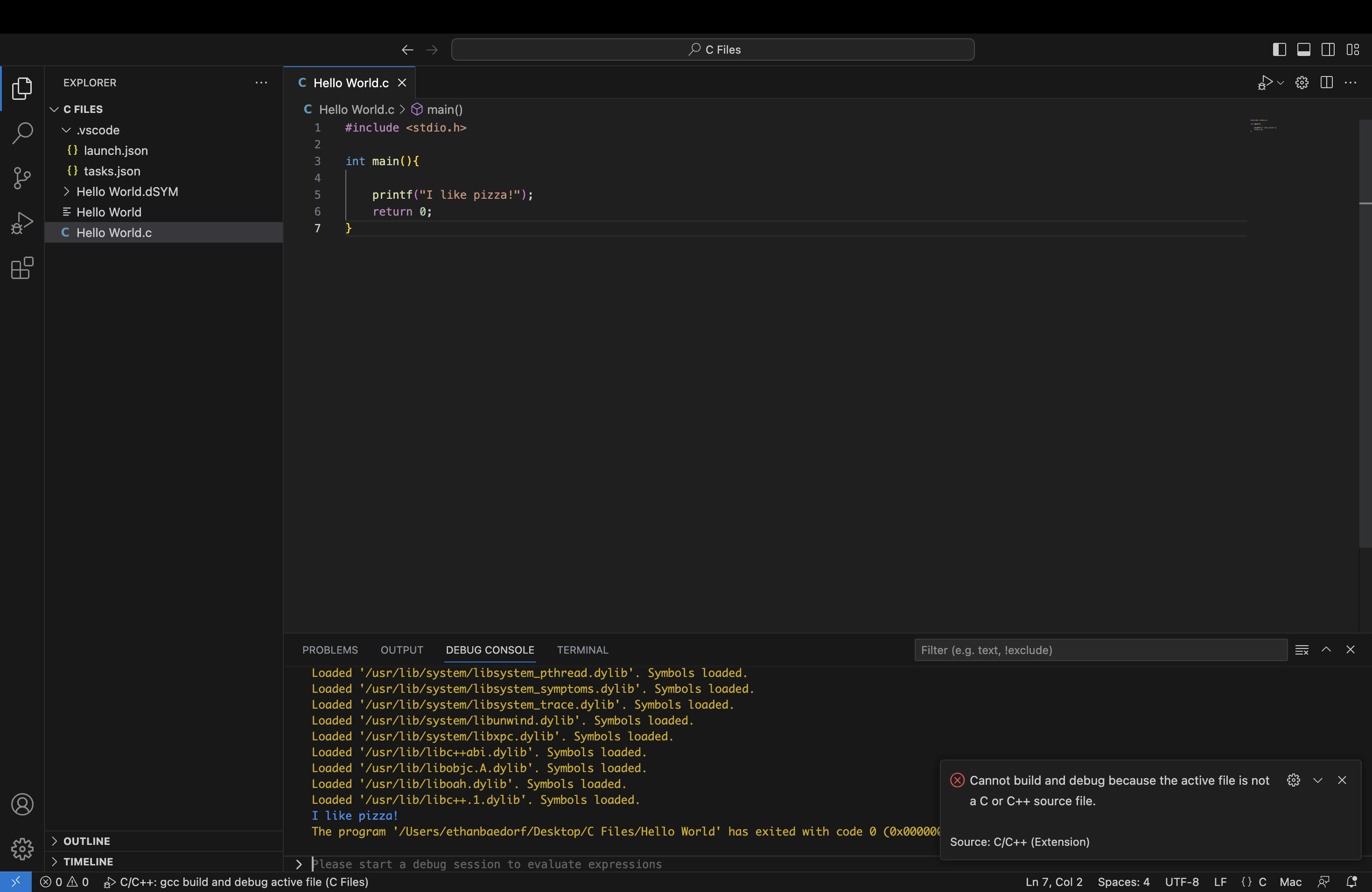
Task: Clear the Debug Console output
Action: tap(1302, 650)
